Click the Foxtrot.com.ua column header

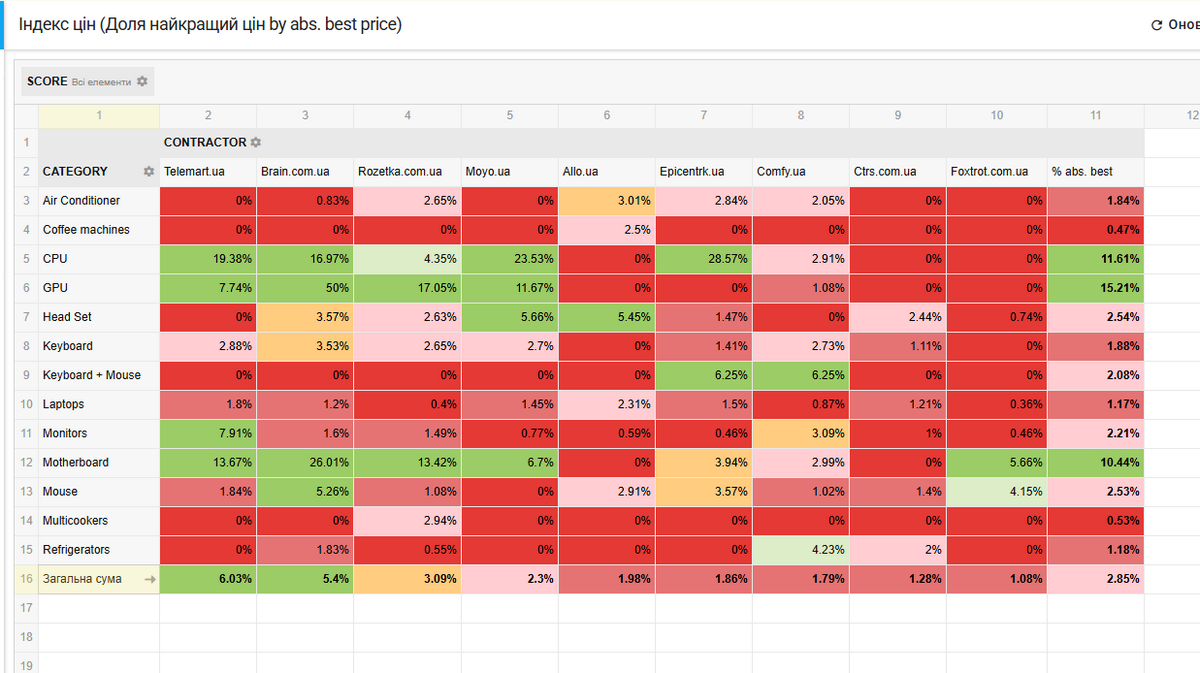point(989,172)
